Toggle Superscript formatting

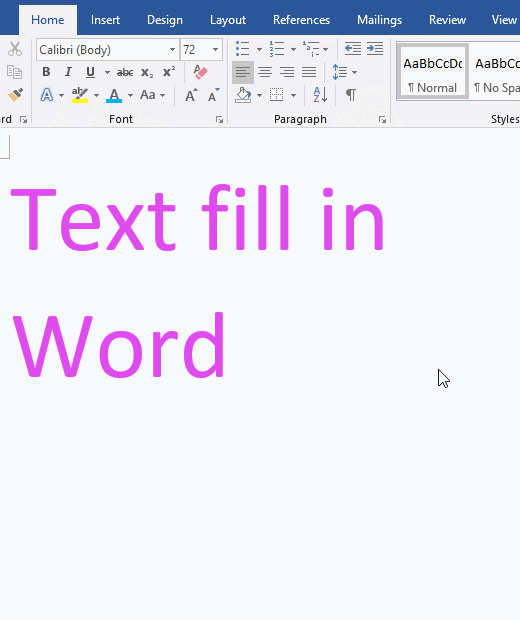pos(169,72)
